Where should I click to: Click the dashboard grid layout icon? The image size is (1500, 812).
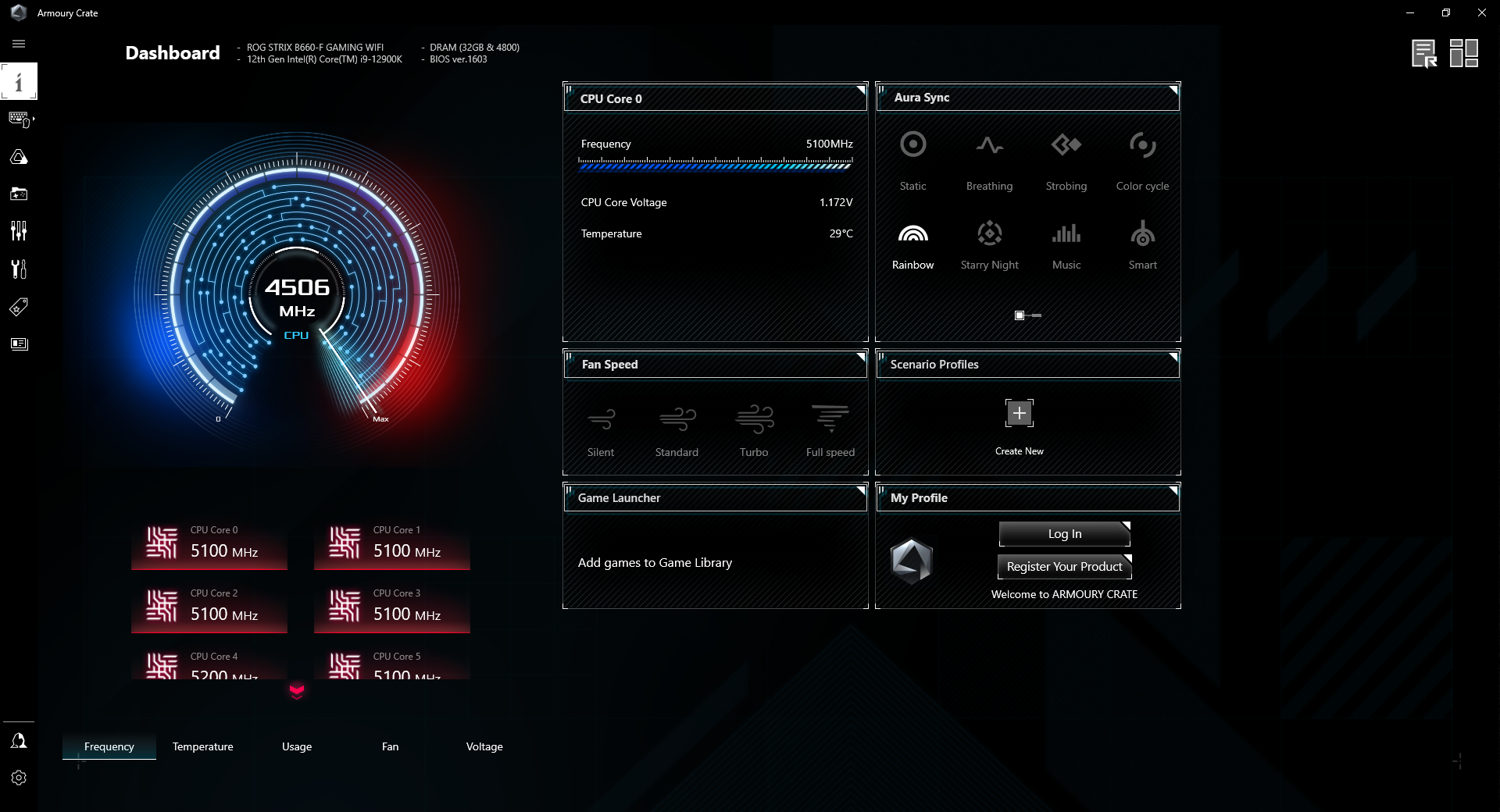point(1464,53)
